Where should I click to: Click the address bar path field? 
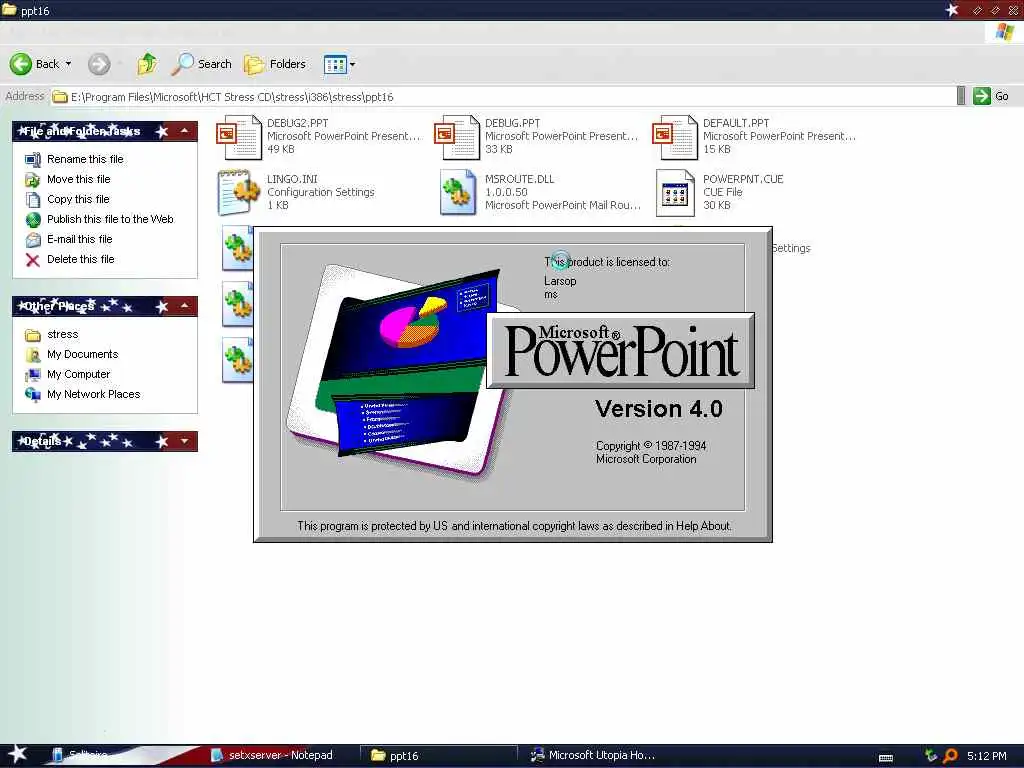(x=503, y=97)
